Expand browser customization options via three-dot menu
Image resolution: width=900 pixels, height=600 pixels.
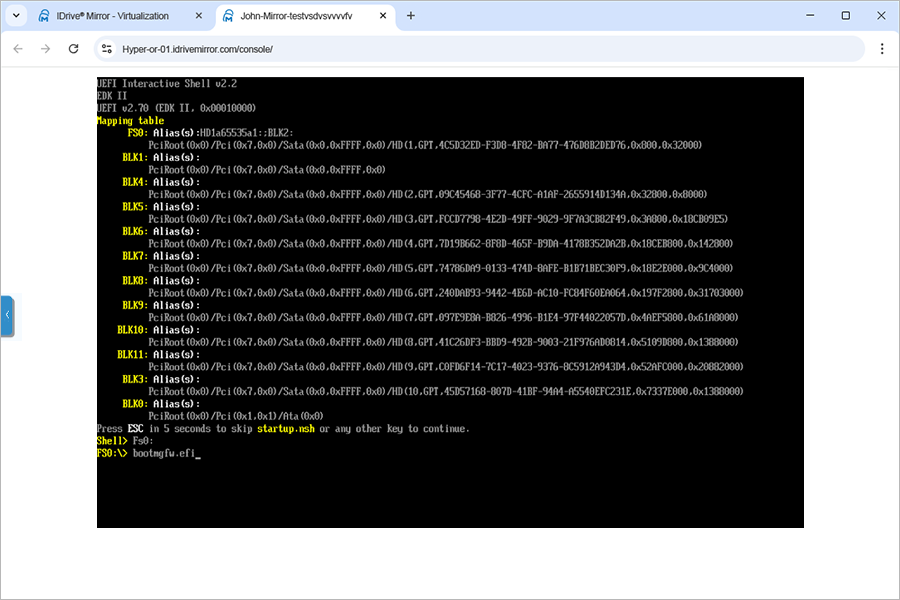[x=882, y=48]
